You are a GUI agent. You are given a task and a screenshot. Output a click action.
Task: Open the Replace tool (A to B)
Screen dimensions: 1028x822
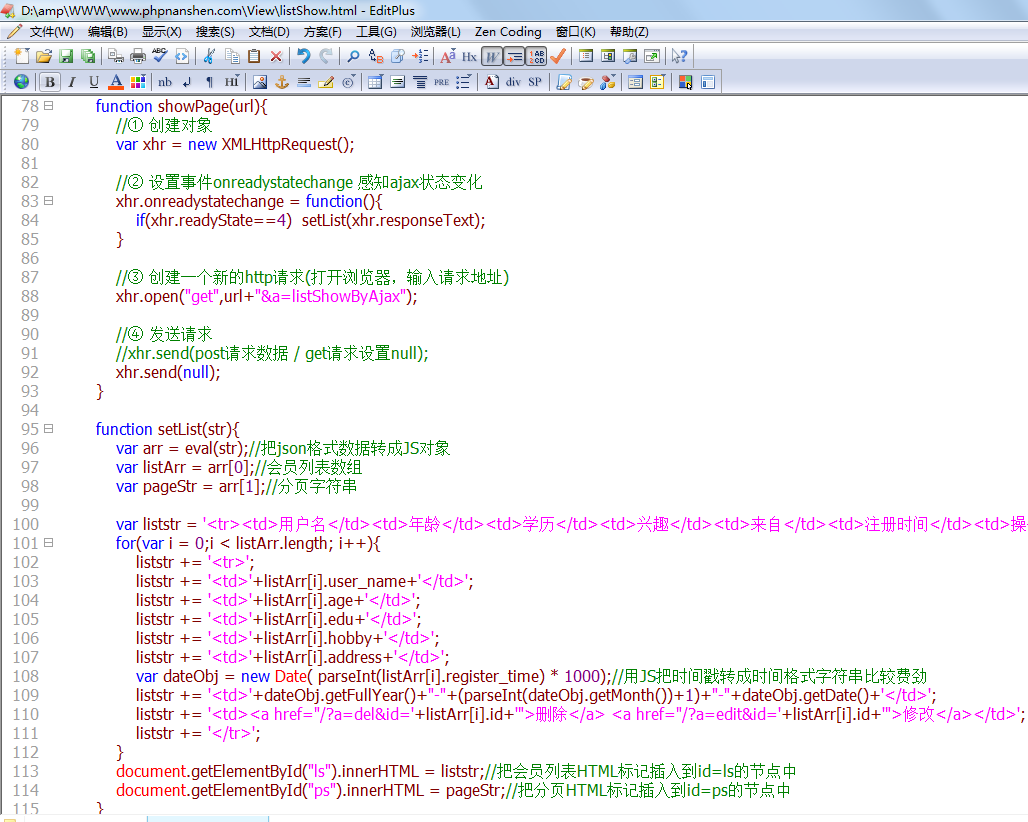376,56
